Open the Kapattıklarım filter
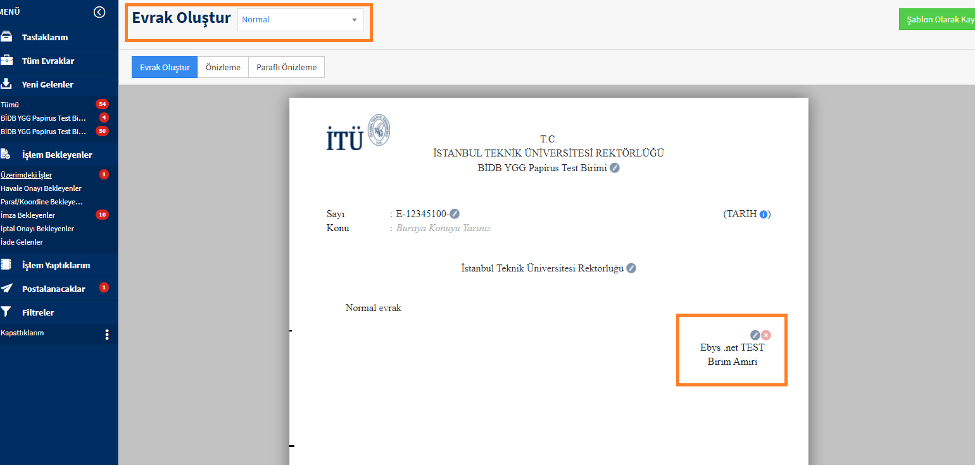This screenshot has width=977, height=466. click(22, 333)
